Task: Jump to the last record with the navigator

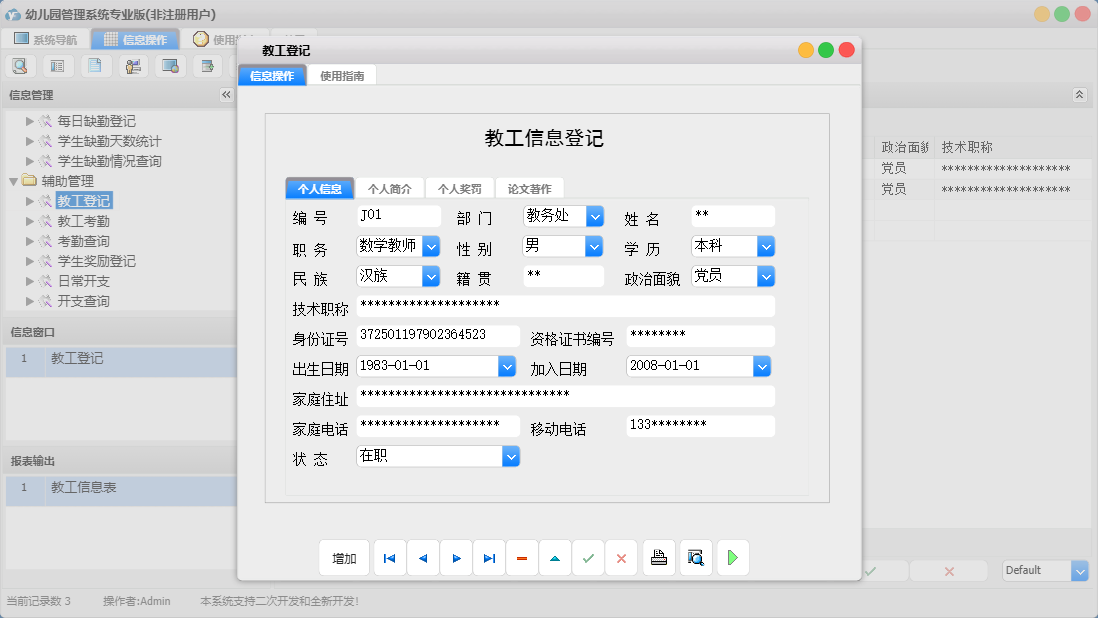Action: point(488,557)
